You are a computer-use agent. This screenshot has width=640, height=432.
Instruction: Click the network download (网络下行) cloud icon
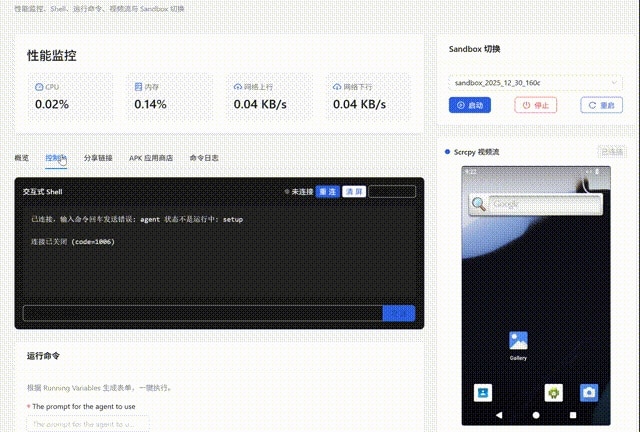[337, 87]
